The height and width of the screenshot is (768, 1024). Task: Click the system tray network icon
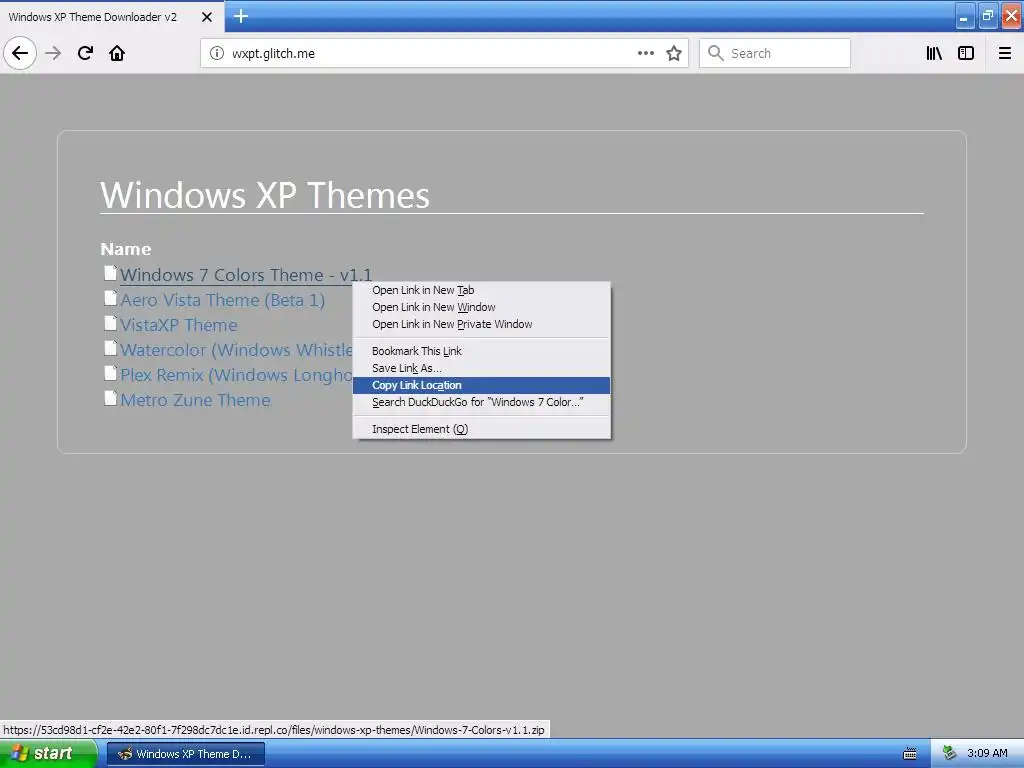(x=950, y=753)
